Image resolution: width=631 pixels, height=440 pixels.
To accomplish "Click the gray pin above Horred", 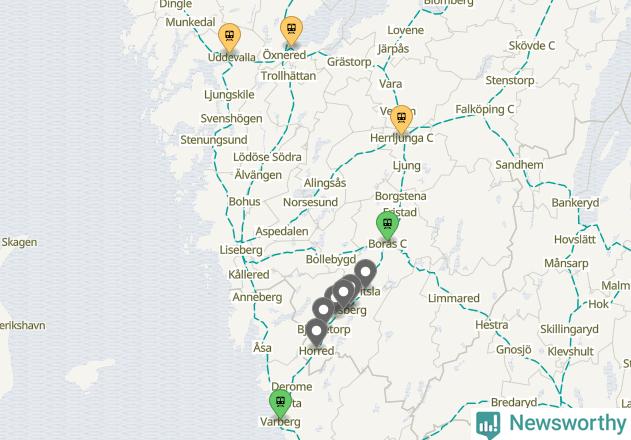I will (316, 332).
